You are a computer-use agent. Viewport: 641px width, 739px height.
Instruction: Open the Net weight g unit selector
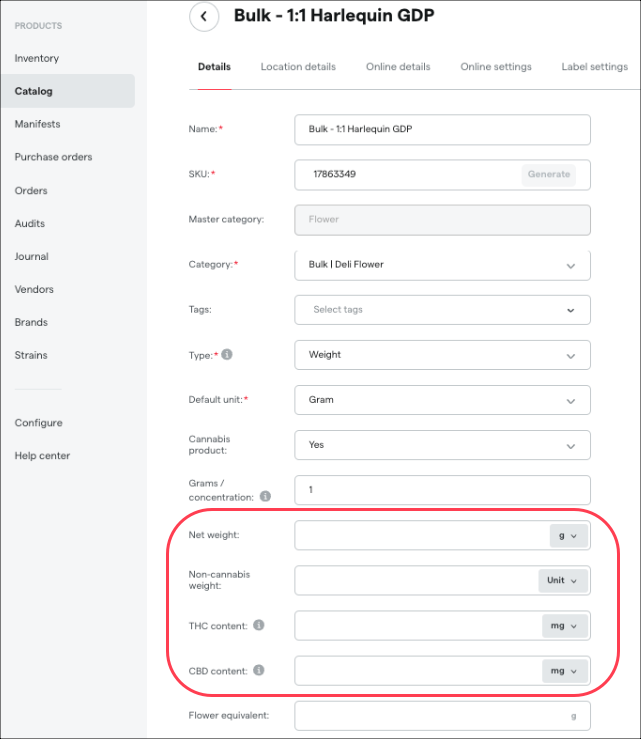click(x=568, y=536)
